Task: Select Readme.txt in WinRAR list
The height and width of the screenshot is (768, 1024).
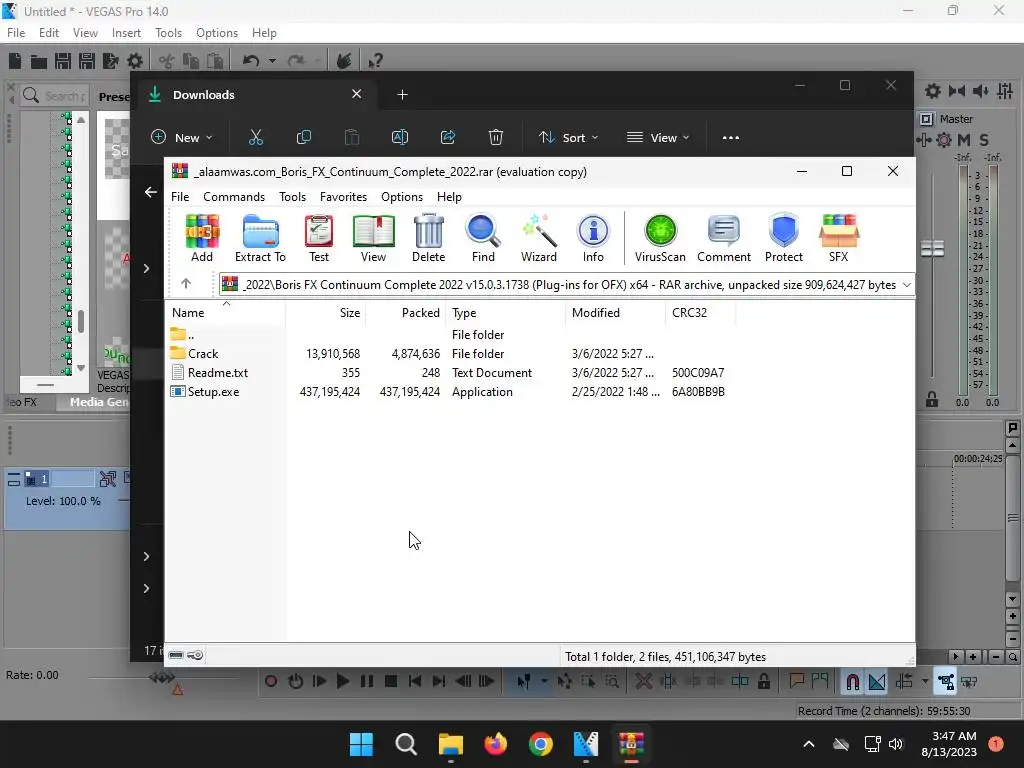Action: point(451,373)
